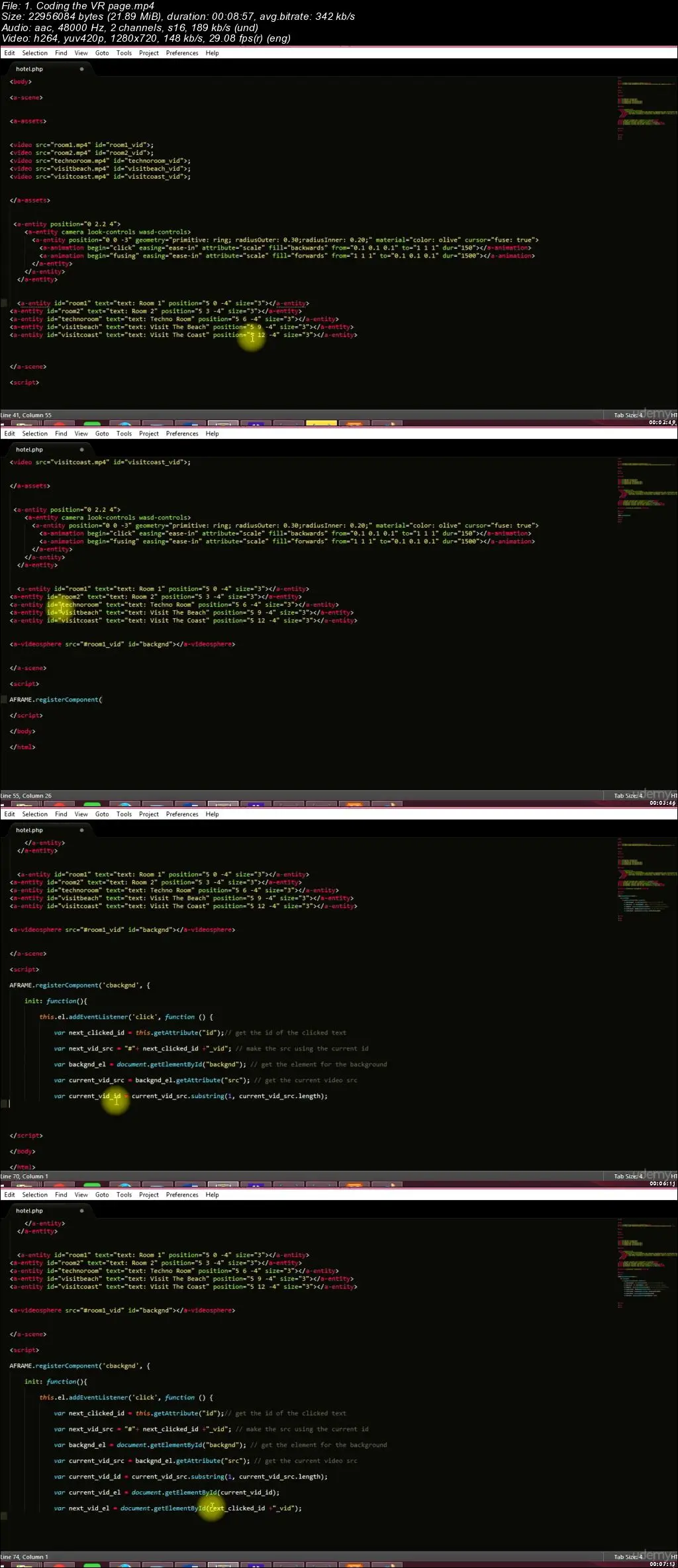Viewport: 678px width, 1568px height.
Task: Click 'var backgnd_el' line in 00:07:13 frame
Action: [220, 1445]
